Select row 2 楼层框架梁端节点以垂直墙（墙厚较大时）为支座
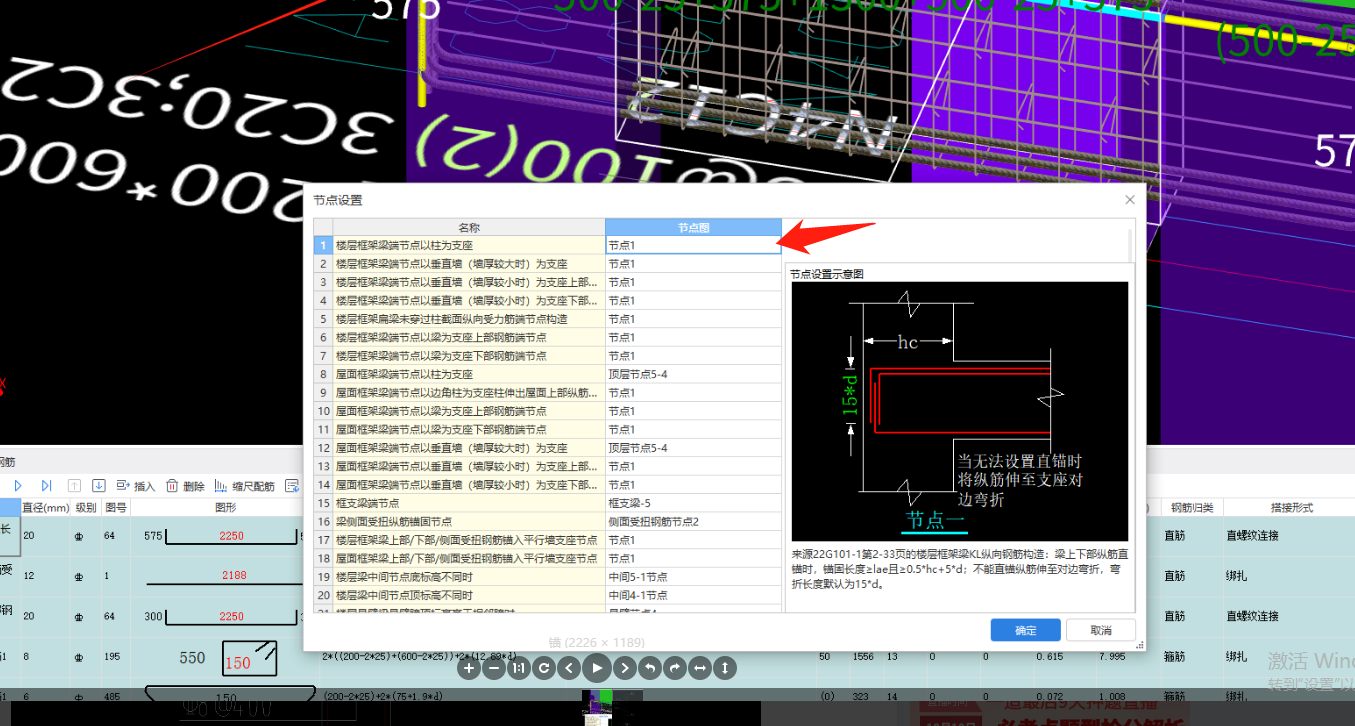 (469, 264)
